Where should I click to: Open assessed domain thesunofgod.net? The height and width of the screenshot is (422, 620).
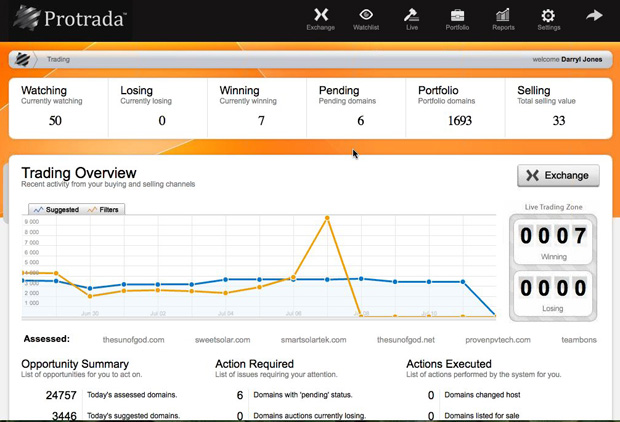(406, 340)
